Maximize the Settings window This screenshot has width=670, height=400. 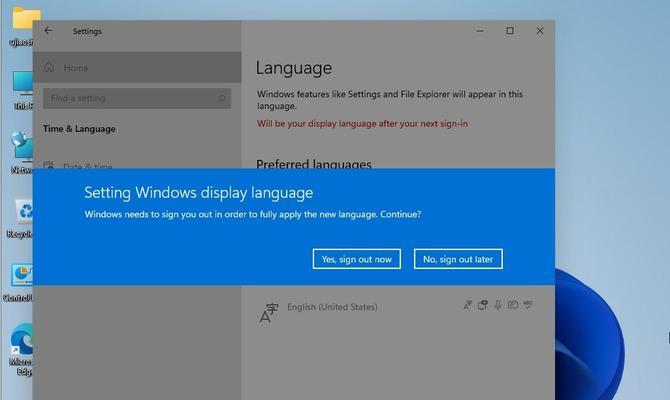[510, 31]
